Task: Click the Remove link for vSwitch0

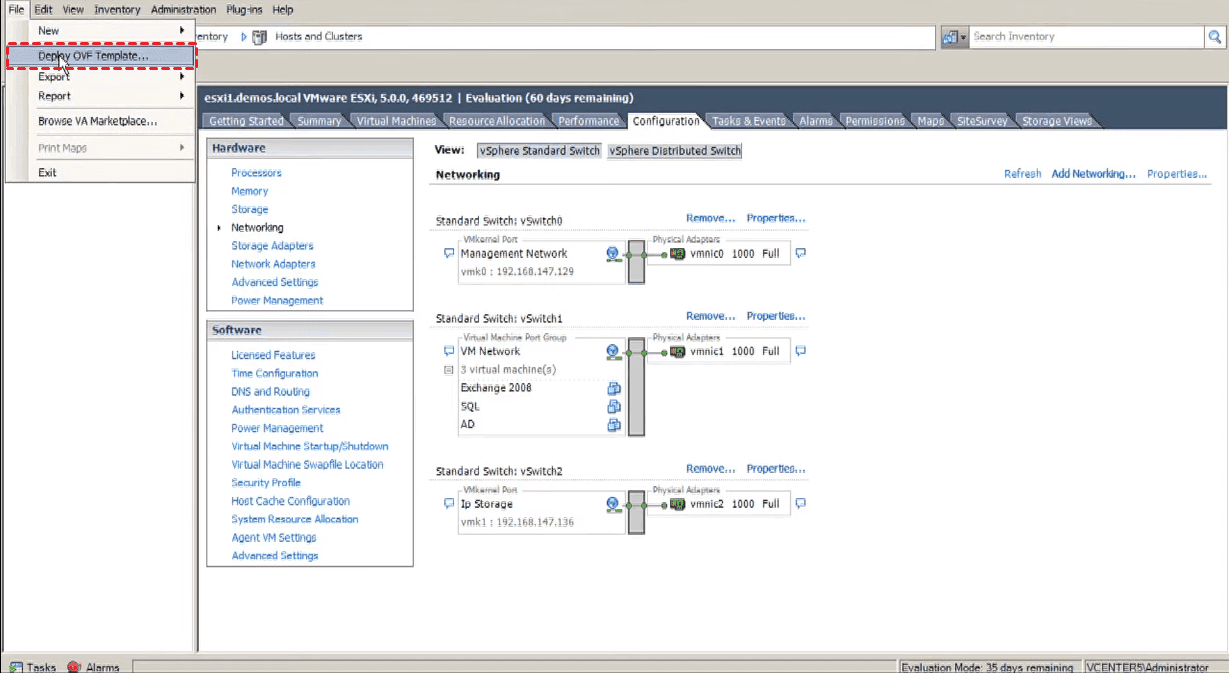Action: 710,218
